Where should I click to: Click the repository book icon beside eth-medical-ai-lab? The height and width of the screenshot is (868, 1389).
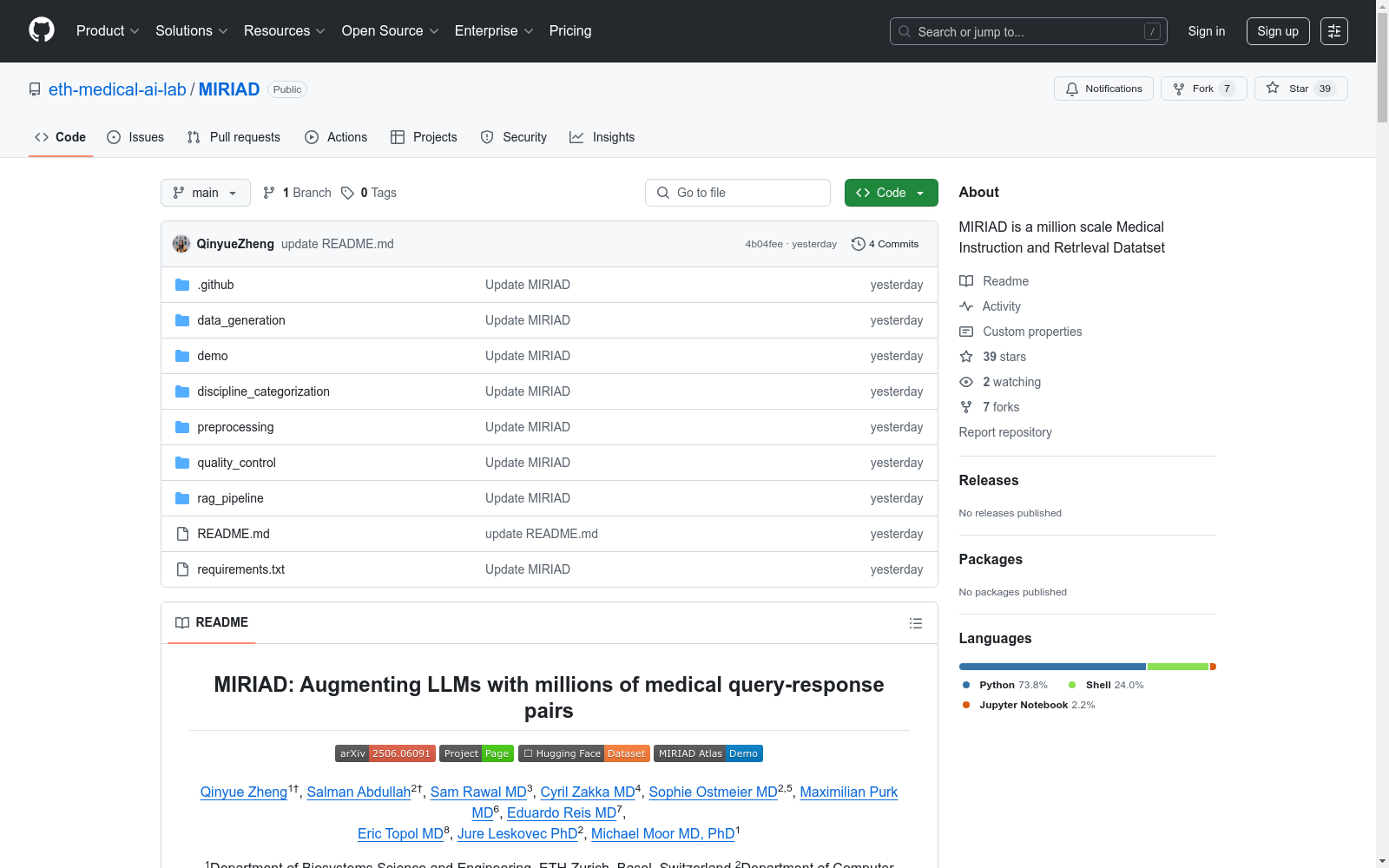coord(35,89)
